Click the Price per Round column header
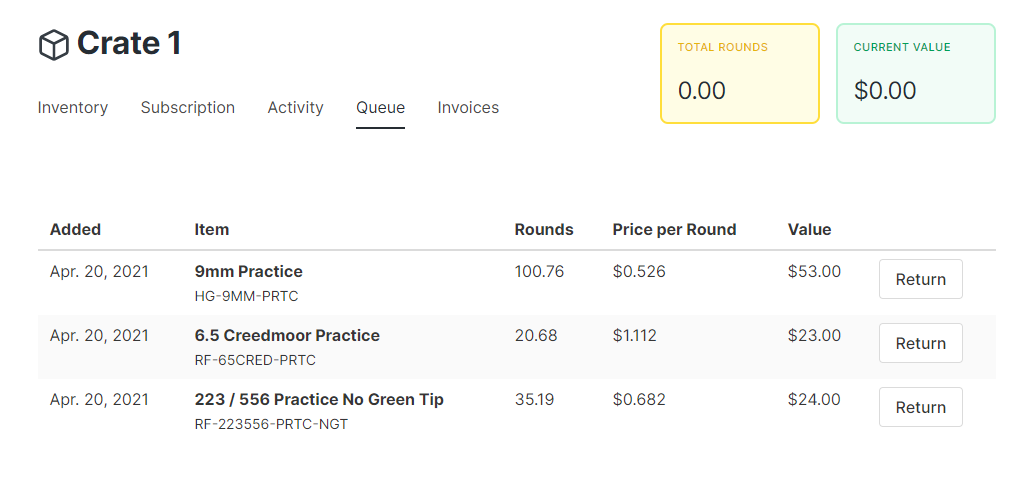This screenshot has height=485, width=1018. [x=674, y=229]
